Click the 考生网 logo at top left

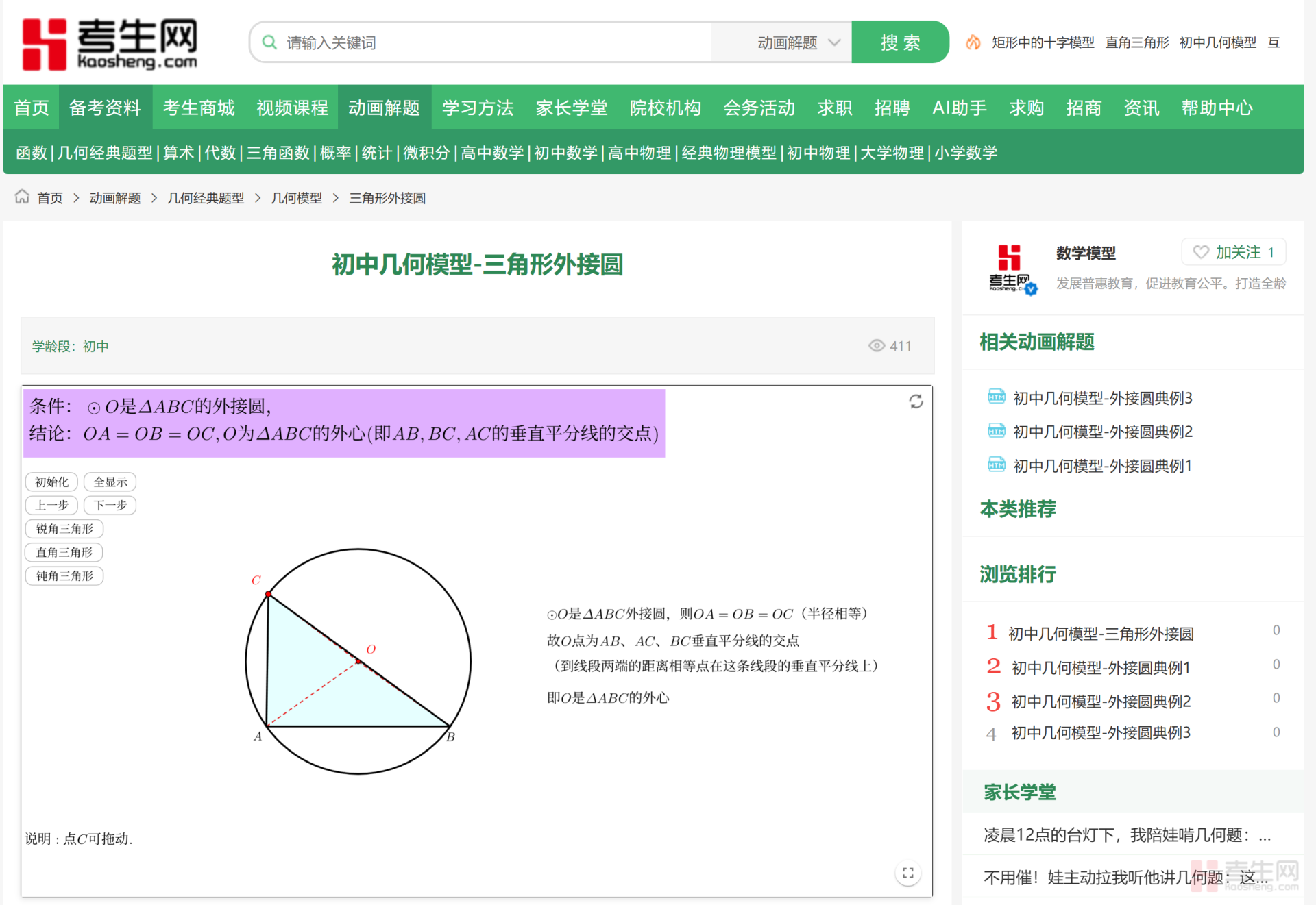[x=110, y=44]
